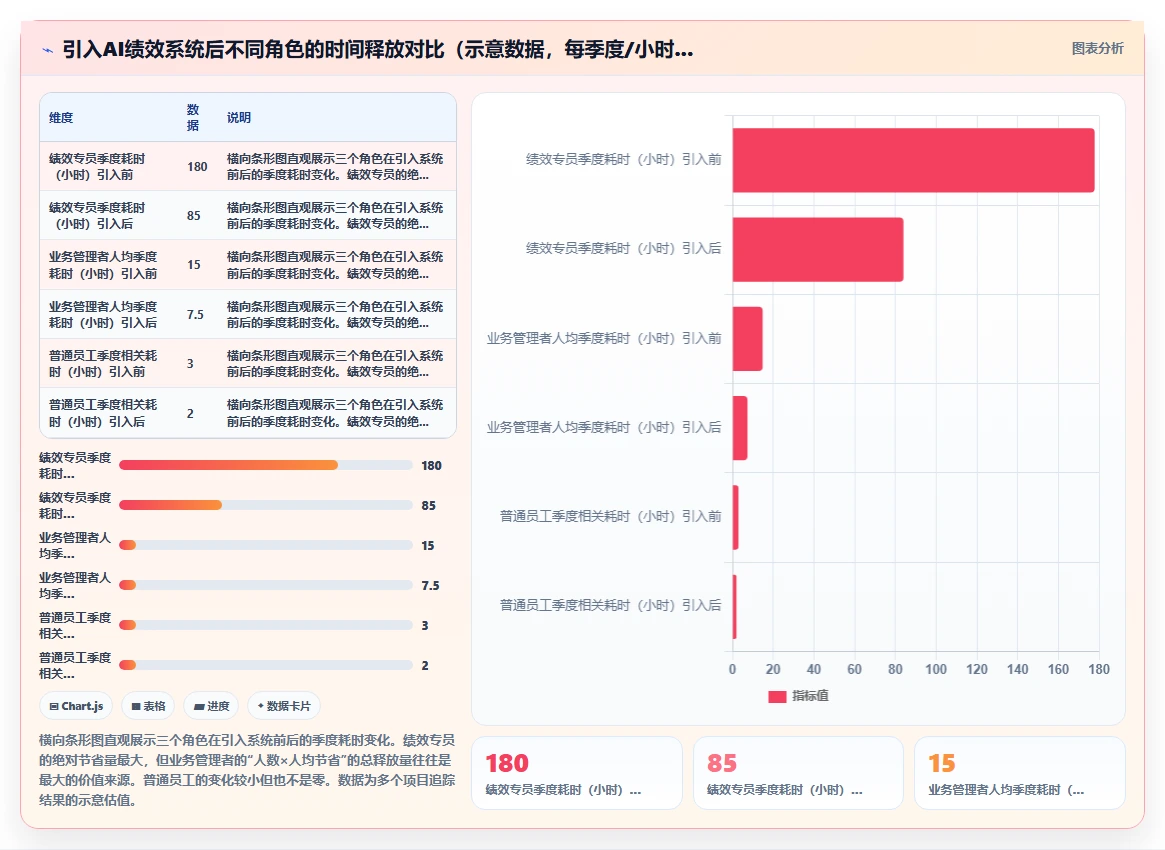Select table row 普通员工季度相关耗时 引入前
Viewport: 1165px width, 850px height.
tap(247, 363)
